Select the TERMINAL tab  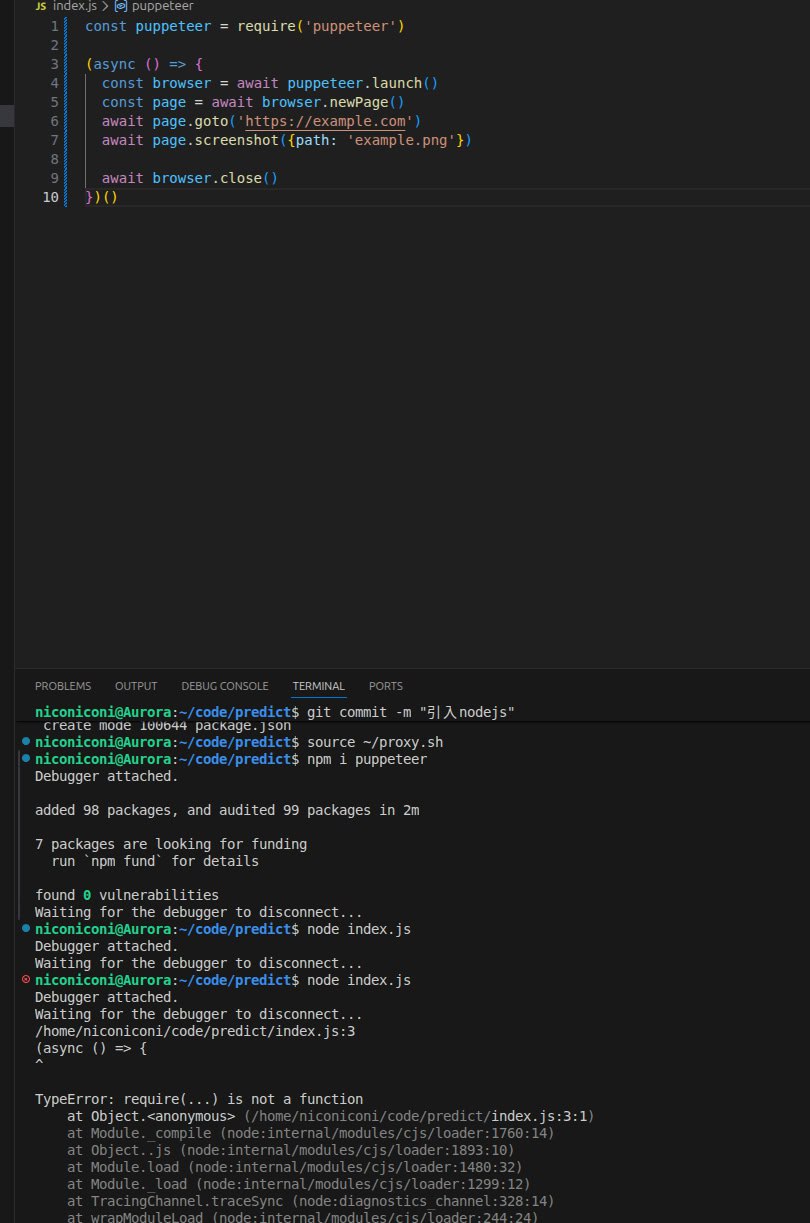point(318,686)
